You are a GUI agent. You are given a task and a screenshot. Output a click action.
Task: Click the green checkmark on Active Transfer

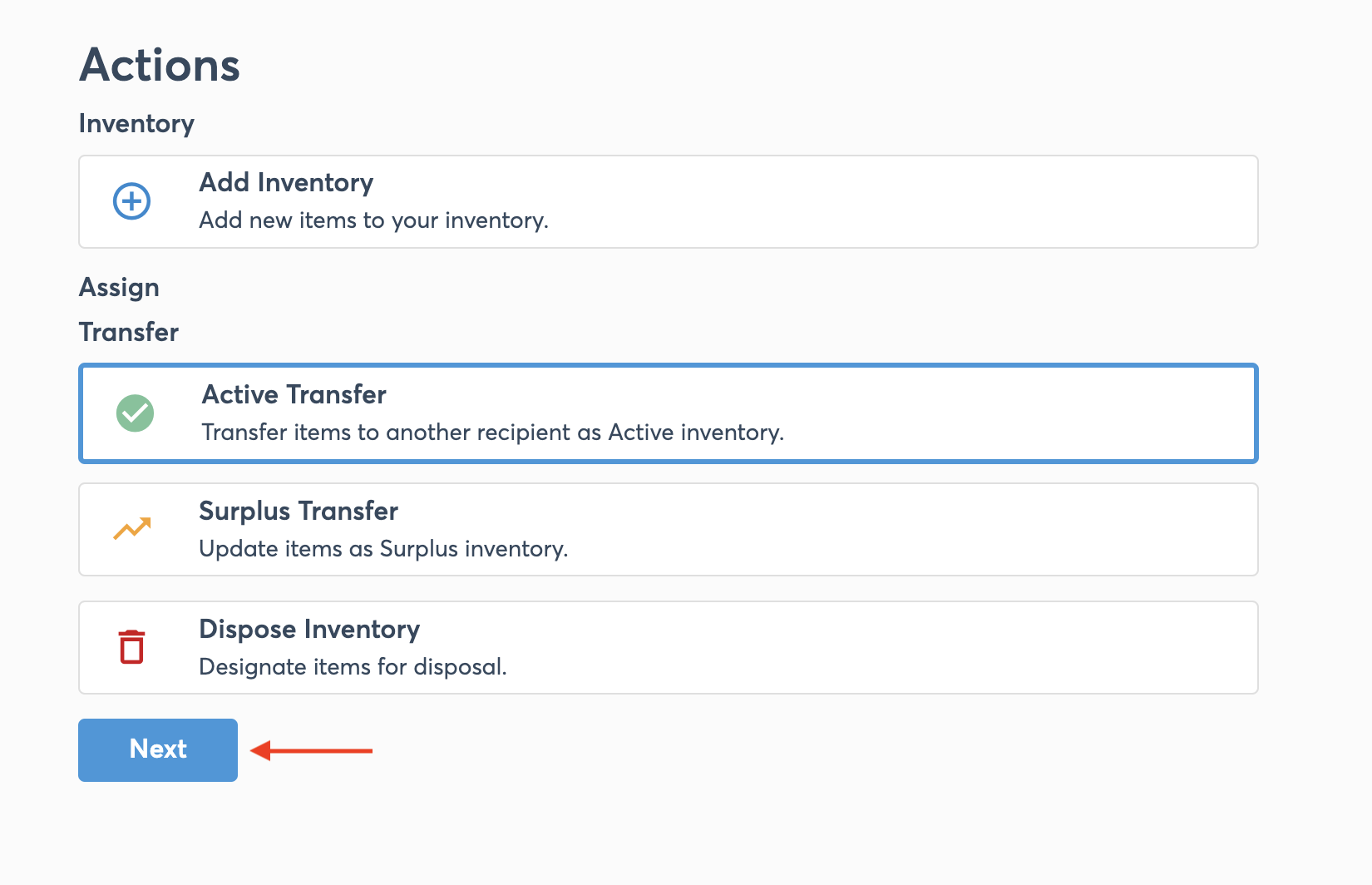coord(135,413)
